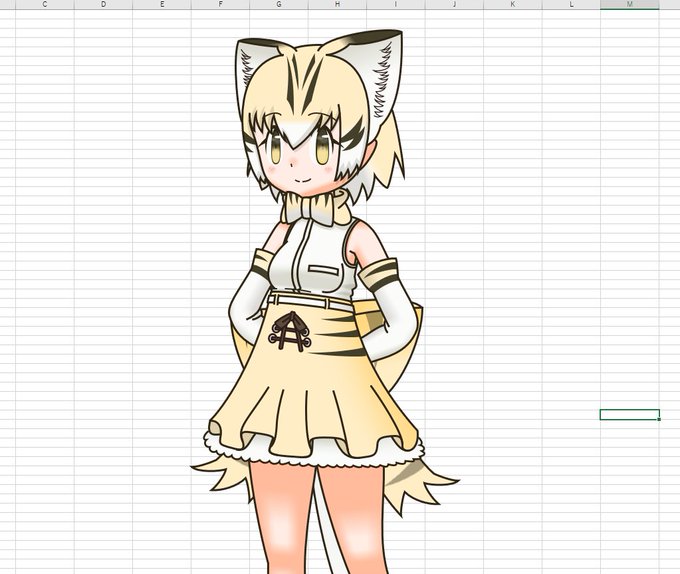Select column I header
This screenshot has height=574, width=680.
(x=396, y=4)
